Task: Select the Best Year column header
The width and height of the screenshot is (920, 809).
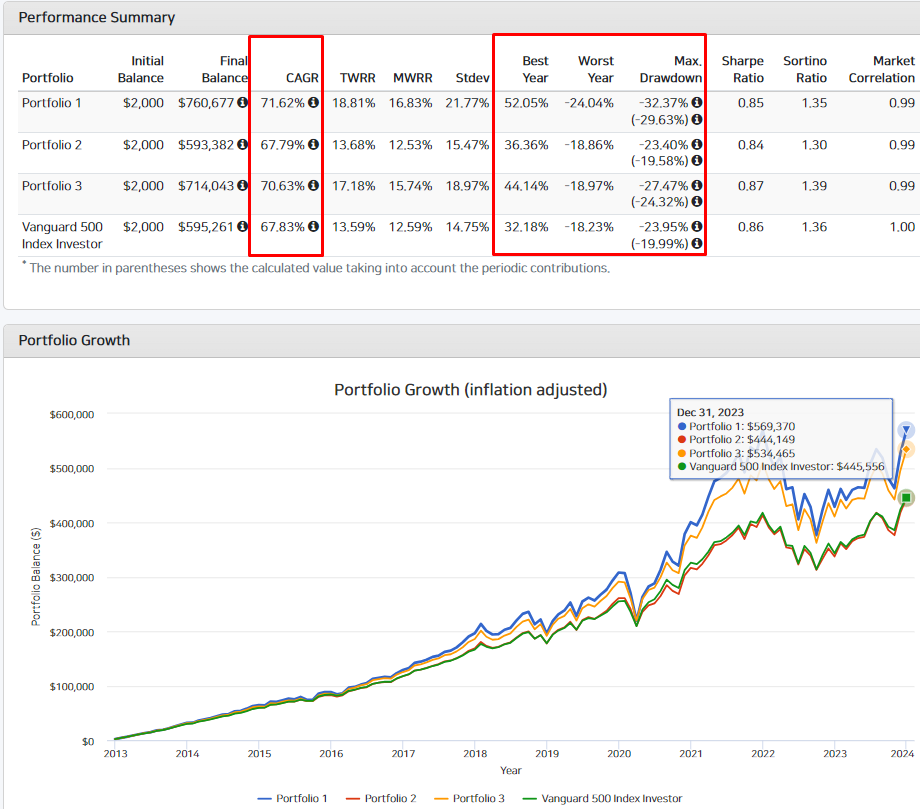Action: point(535,69)
